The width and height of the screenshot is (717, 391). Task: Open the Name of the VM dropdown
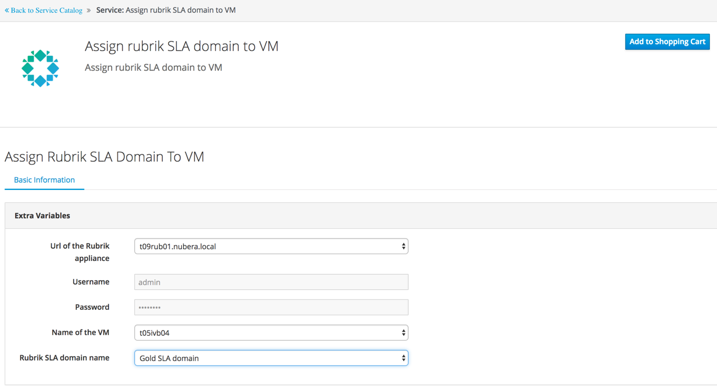[x=271, y=333]
